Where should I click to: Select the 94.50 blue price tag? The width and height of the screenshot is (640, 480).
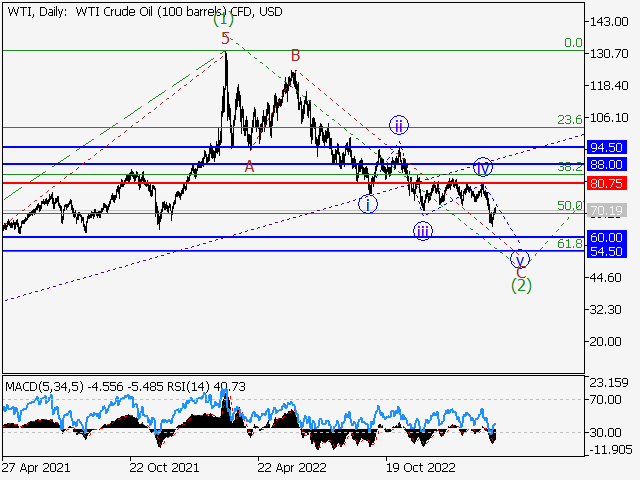607,147
